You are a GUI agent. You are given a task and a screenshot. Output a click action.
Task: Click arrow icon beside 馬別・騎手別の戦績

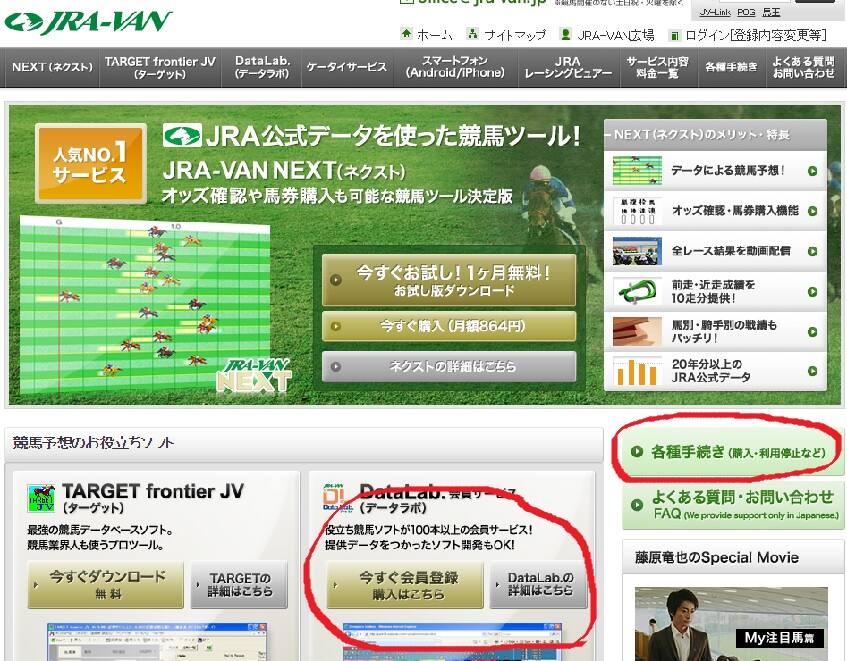pos(812,332)
